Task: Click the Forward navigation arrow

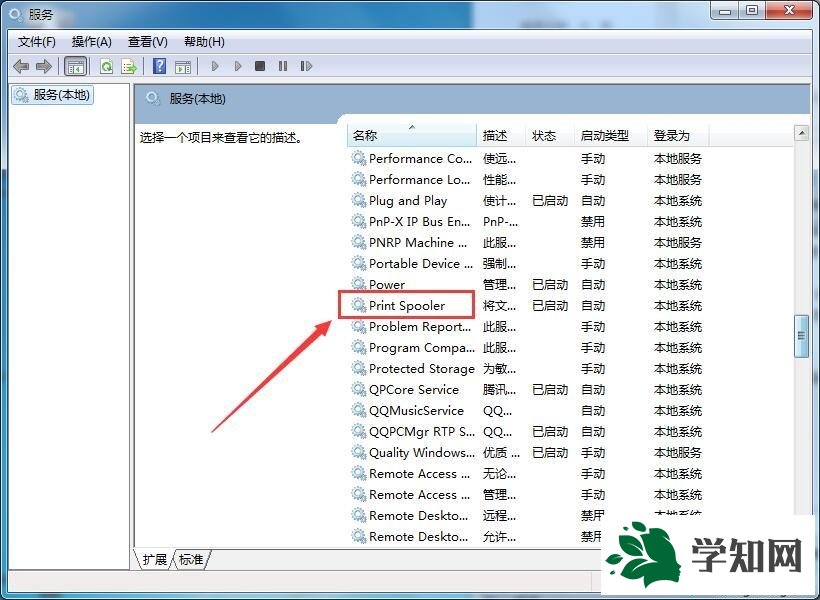Action: pyautogui.click(x=44, y=66)
